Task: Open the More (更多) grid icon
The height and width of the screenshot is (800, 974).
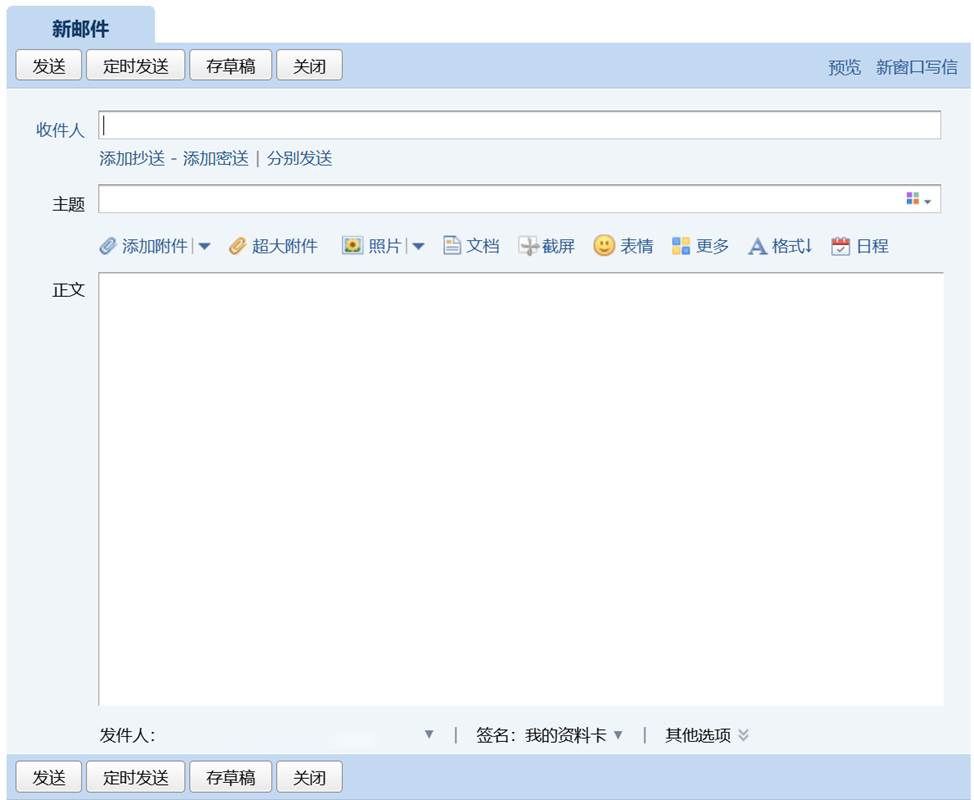Action: click(x=681, y=246)
